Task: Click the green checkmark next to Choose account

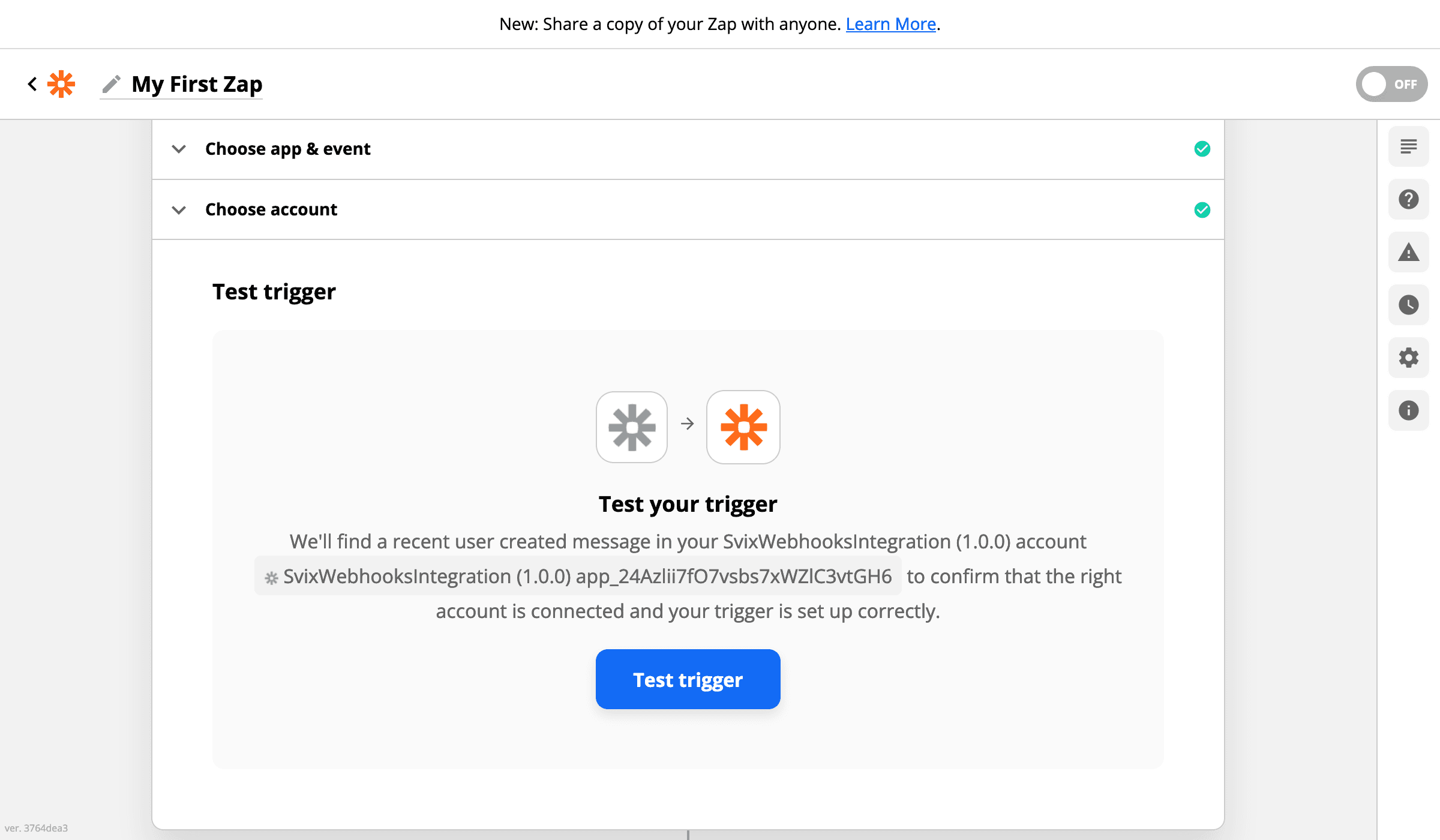Action: (x=1202, y=210)
